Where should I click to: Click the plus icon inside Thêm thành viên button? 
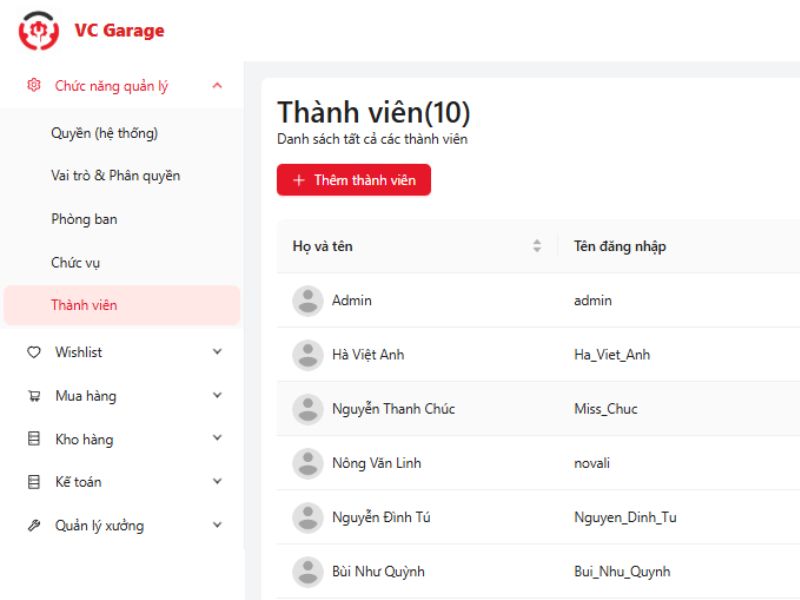297,179
